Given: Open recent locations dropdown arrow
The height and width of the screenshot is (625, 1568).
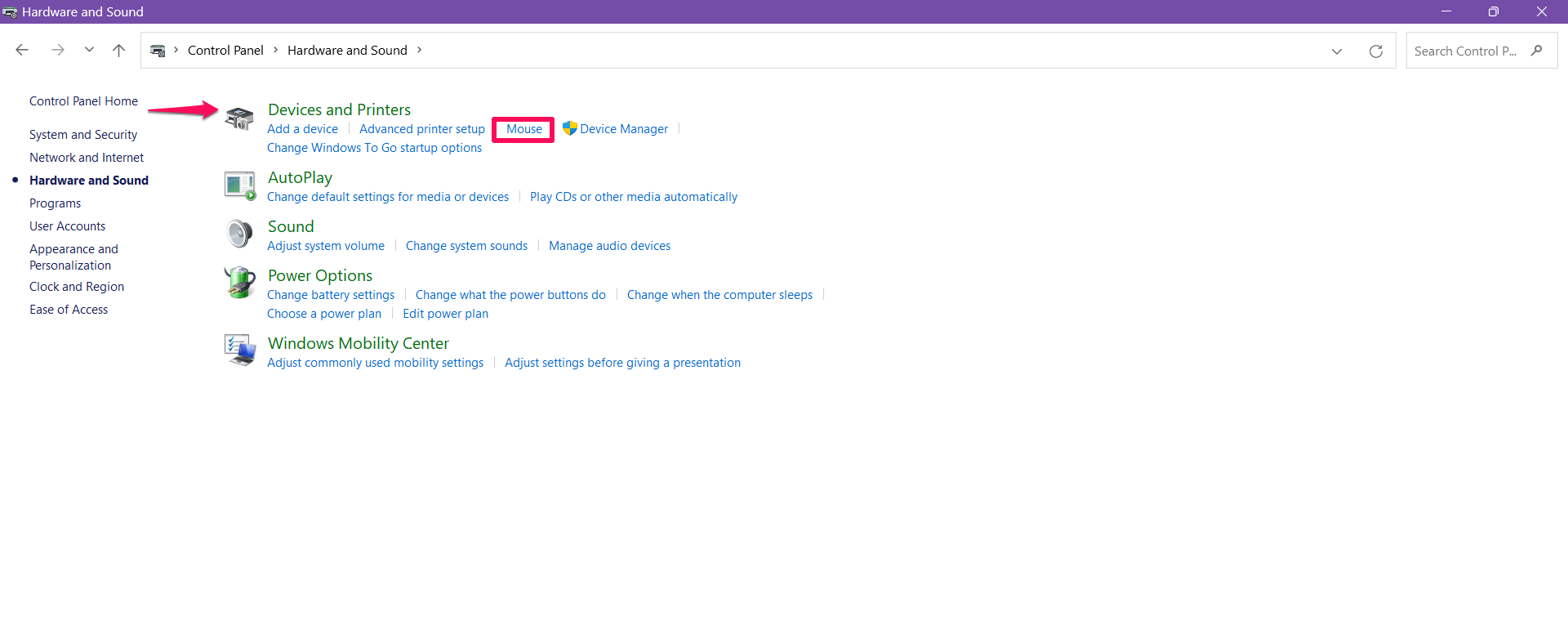Looking at the screenshot, I should 89,50.
